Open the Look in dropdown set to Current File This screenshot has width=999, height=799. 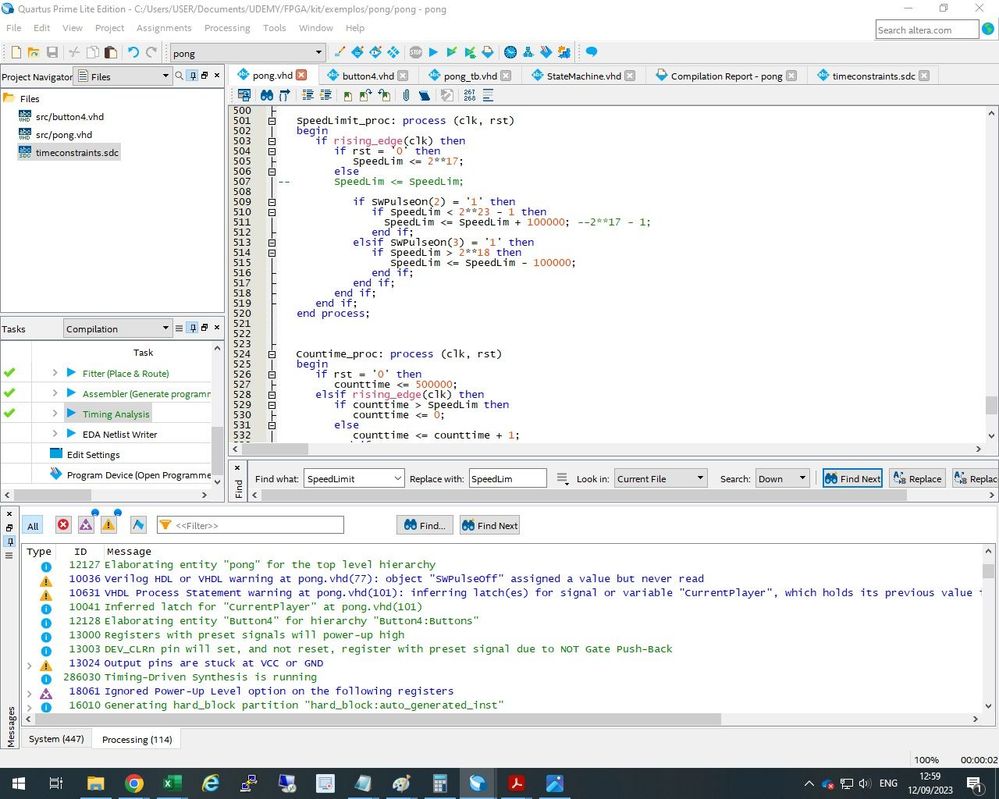(660, 479)
